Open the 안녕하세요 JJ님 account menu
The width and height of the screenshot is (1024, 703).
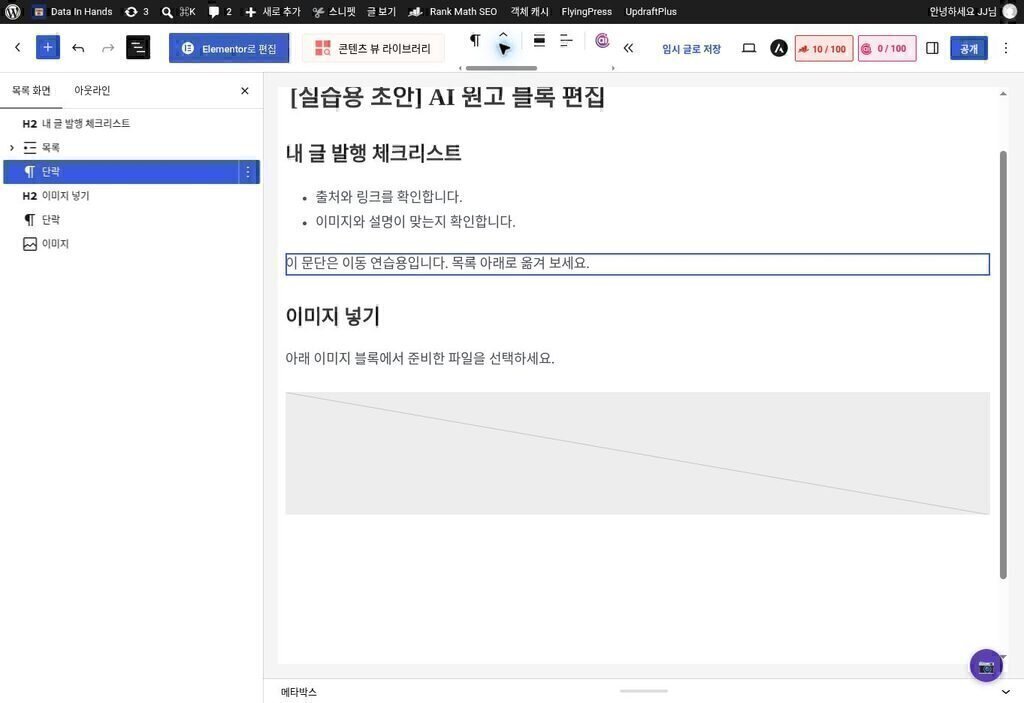[972, 12]
